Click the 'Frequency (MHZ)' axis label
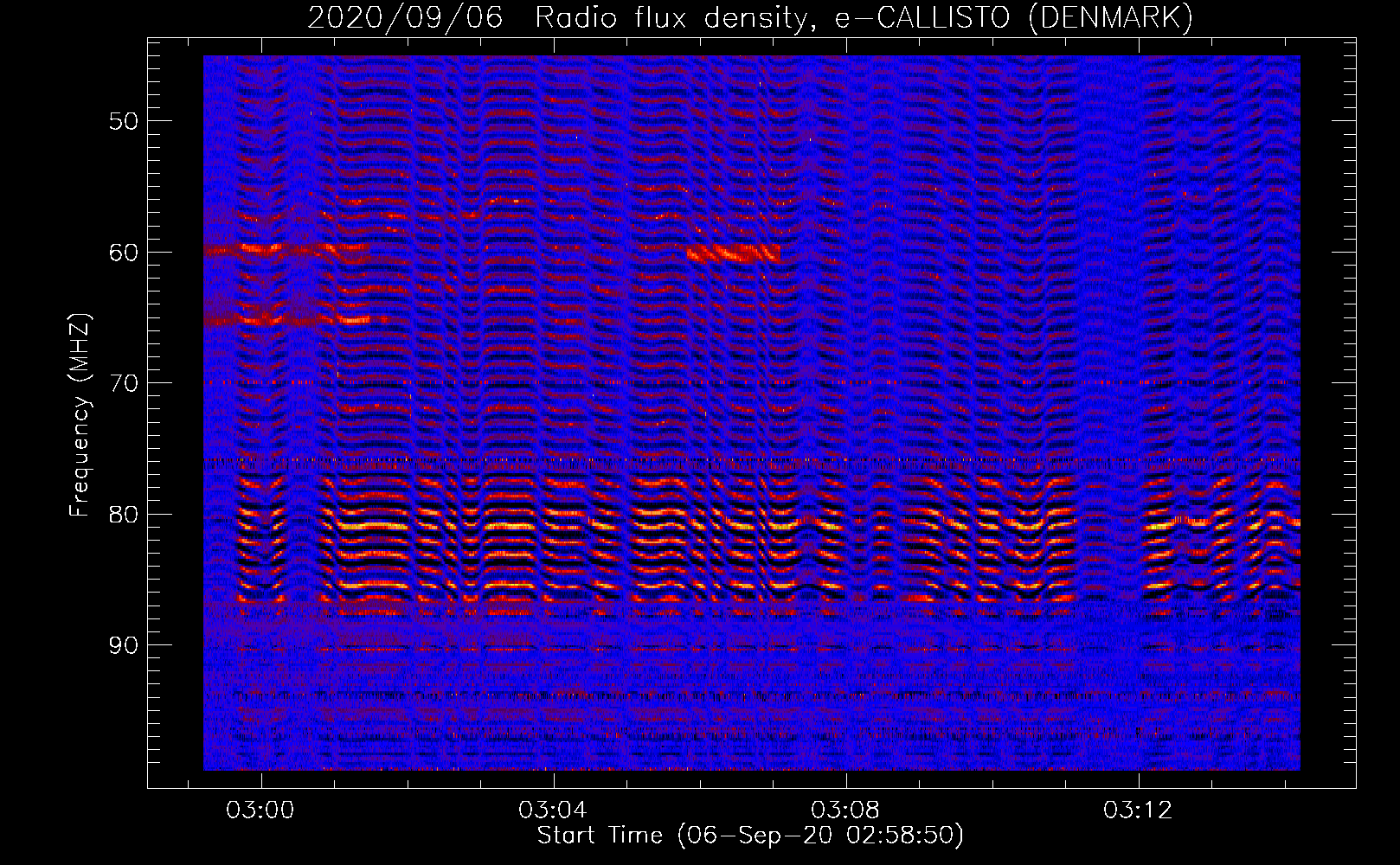The image size is (1400, 865). click(x=80, y=415)
